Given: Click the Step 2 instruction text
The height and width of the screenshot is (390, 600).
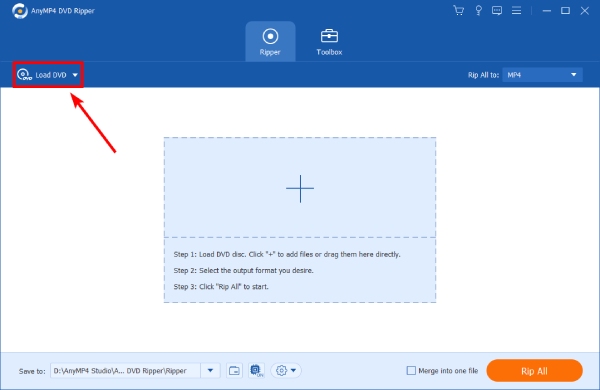Looking at the screenshot, I should pyautogui.click(x=243, y=270).
